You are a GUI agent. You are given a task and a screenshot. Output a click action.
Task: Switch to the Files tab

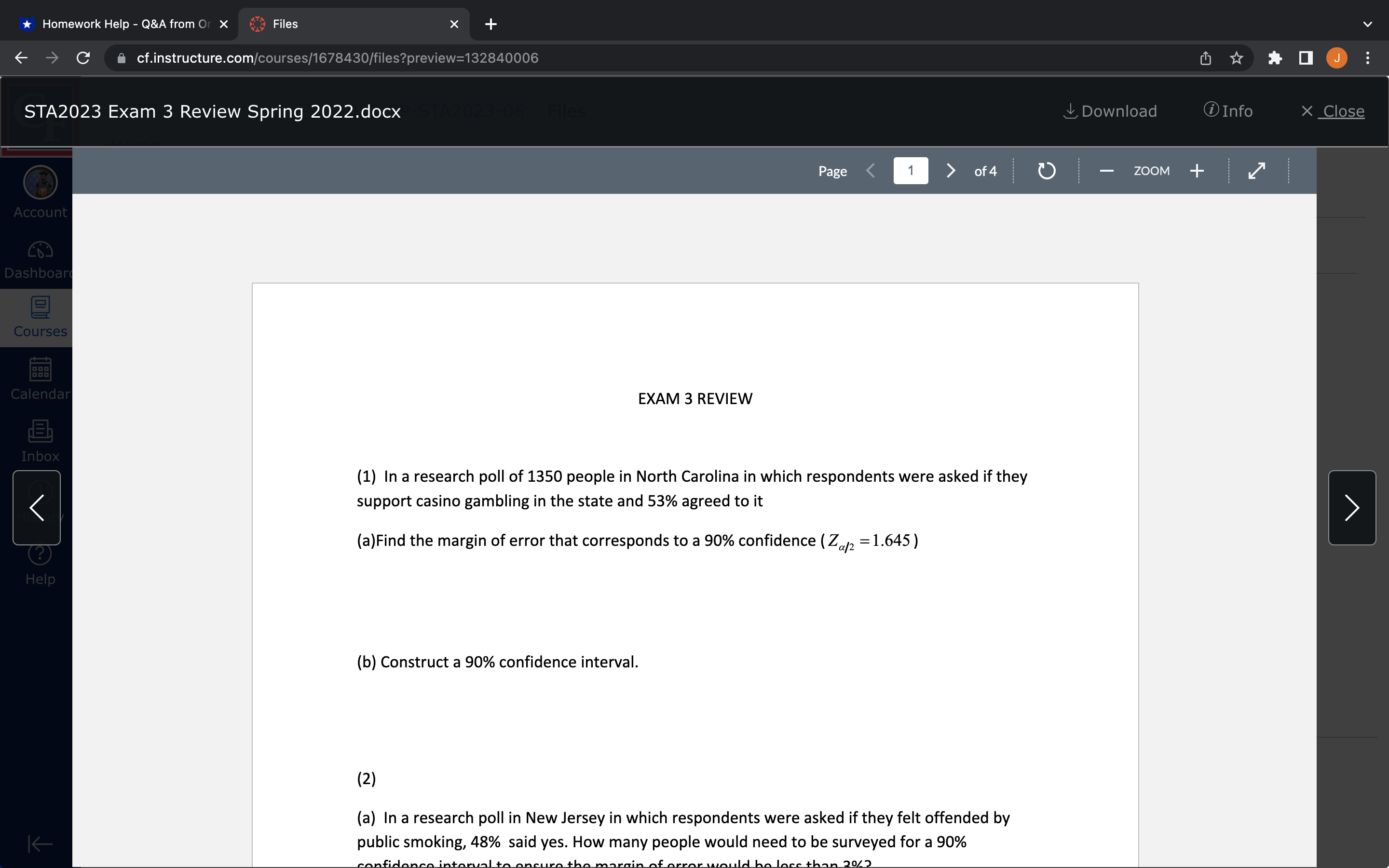[284, 24]
